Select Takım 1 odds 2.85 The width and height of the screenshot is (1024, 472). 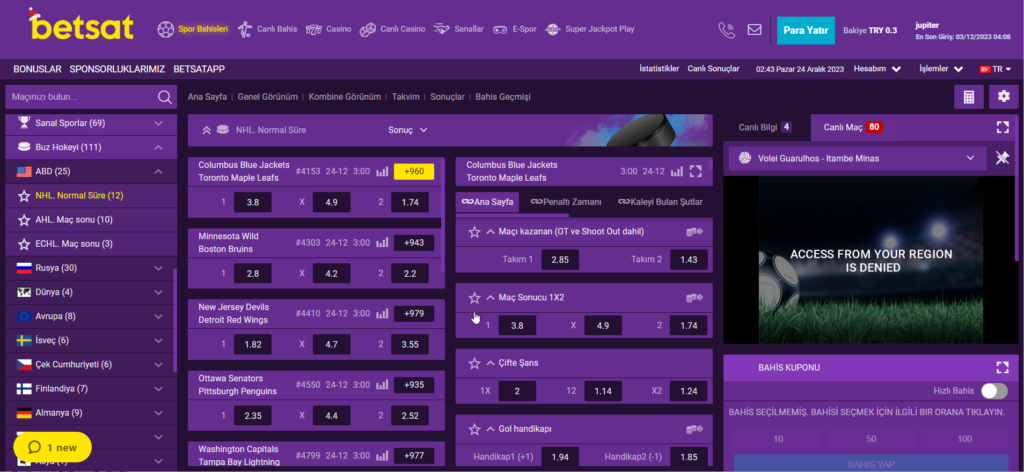click(560, 260)
